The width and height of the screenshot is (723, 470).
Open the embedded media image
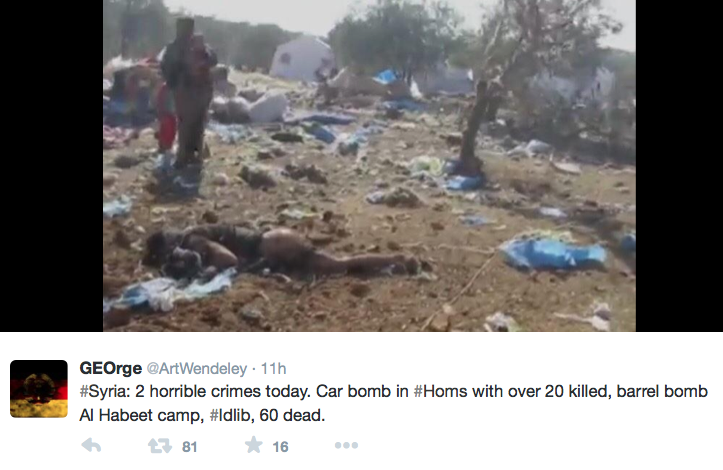369,166
